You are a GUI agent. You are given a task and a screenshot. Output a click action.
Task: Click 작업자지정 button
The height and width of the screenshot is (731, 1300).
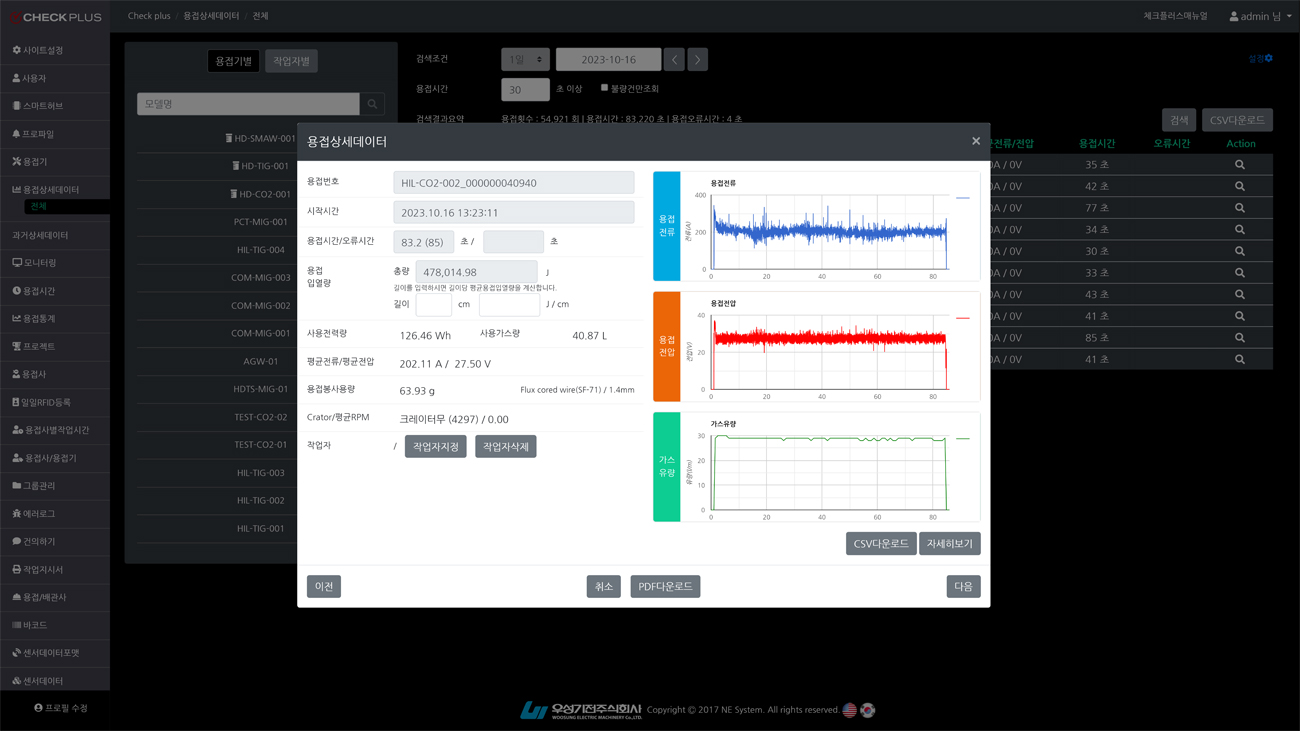pyautogui.click(x=435, y=447)
